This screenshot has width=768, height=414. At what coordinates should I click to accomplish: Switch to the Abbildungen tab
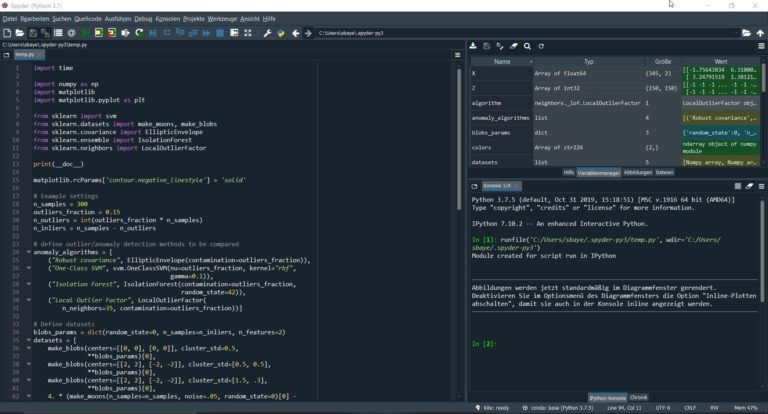[x=638, y=172]
